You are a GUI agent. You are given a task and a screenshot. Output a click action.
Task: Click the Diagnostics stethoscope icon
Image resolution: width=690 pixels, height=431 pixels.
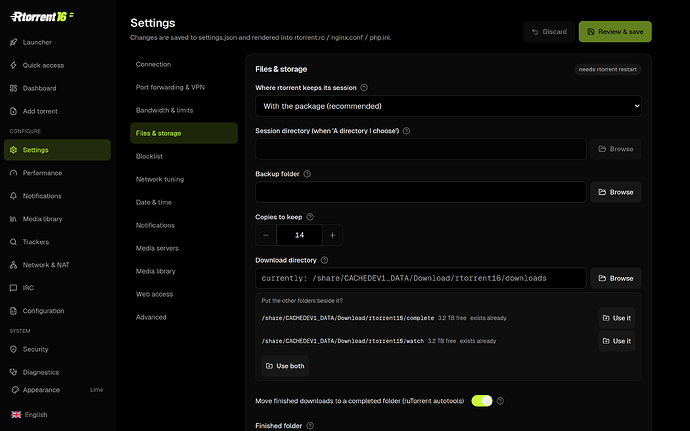pyautogui.click(x=13, y=372)
